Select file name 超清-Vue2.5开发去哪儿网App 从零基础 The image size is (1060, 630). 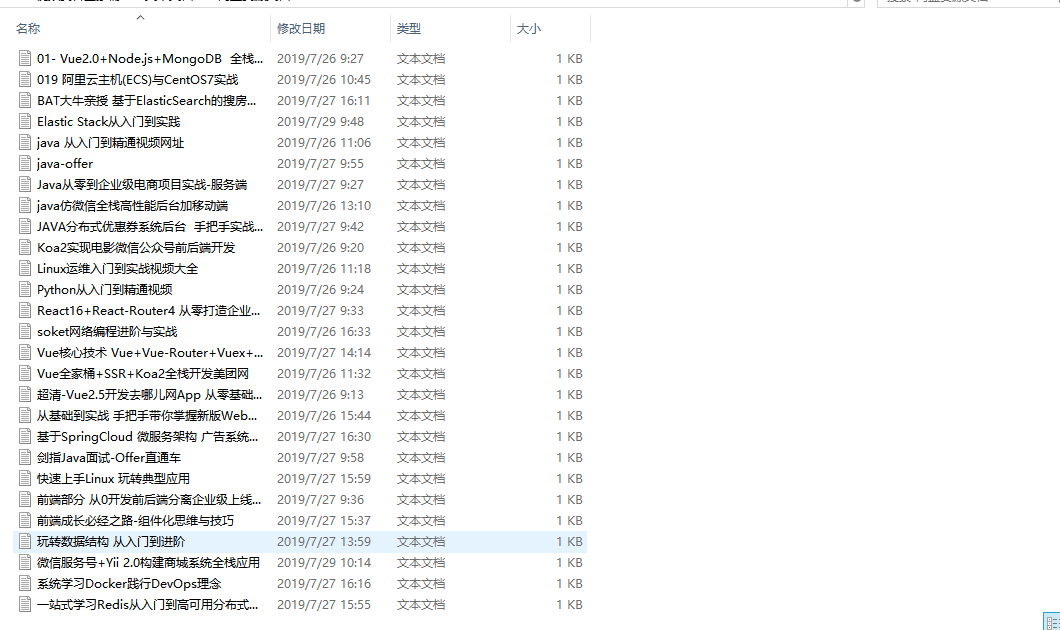[x=149, y=394]
